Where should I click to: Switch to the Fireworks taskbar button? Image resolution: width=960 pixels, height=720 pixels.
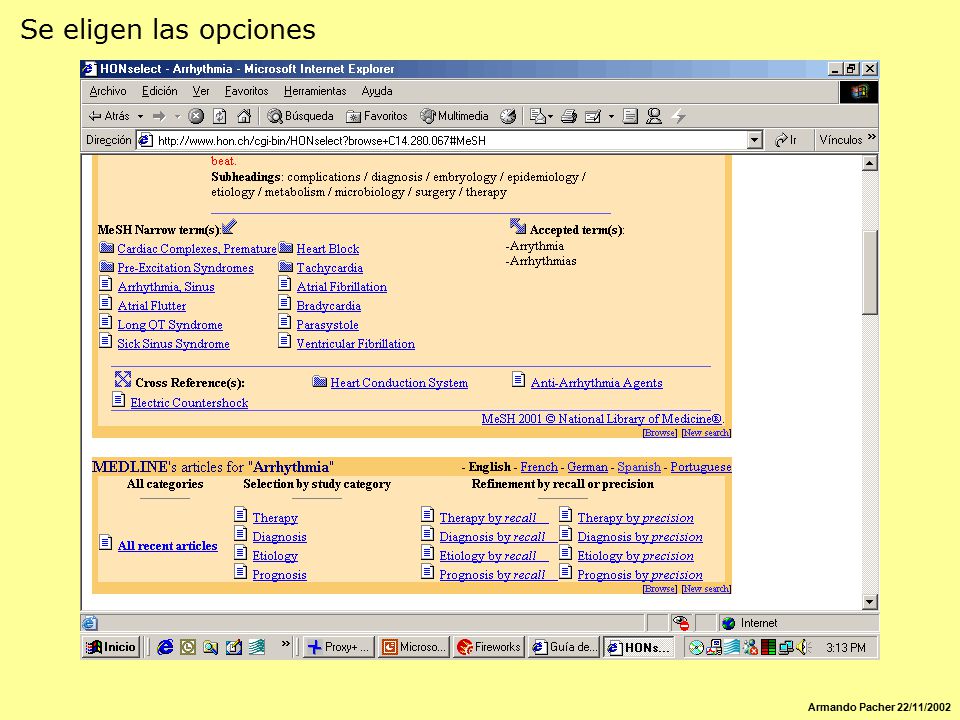click(x=489, y=647)
